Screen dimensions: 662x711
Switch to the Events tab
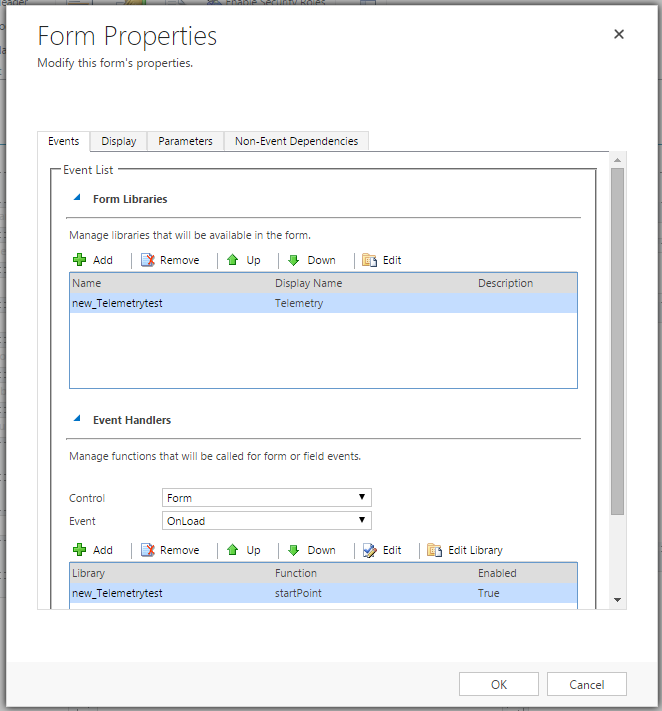coord(63,141)
